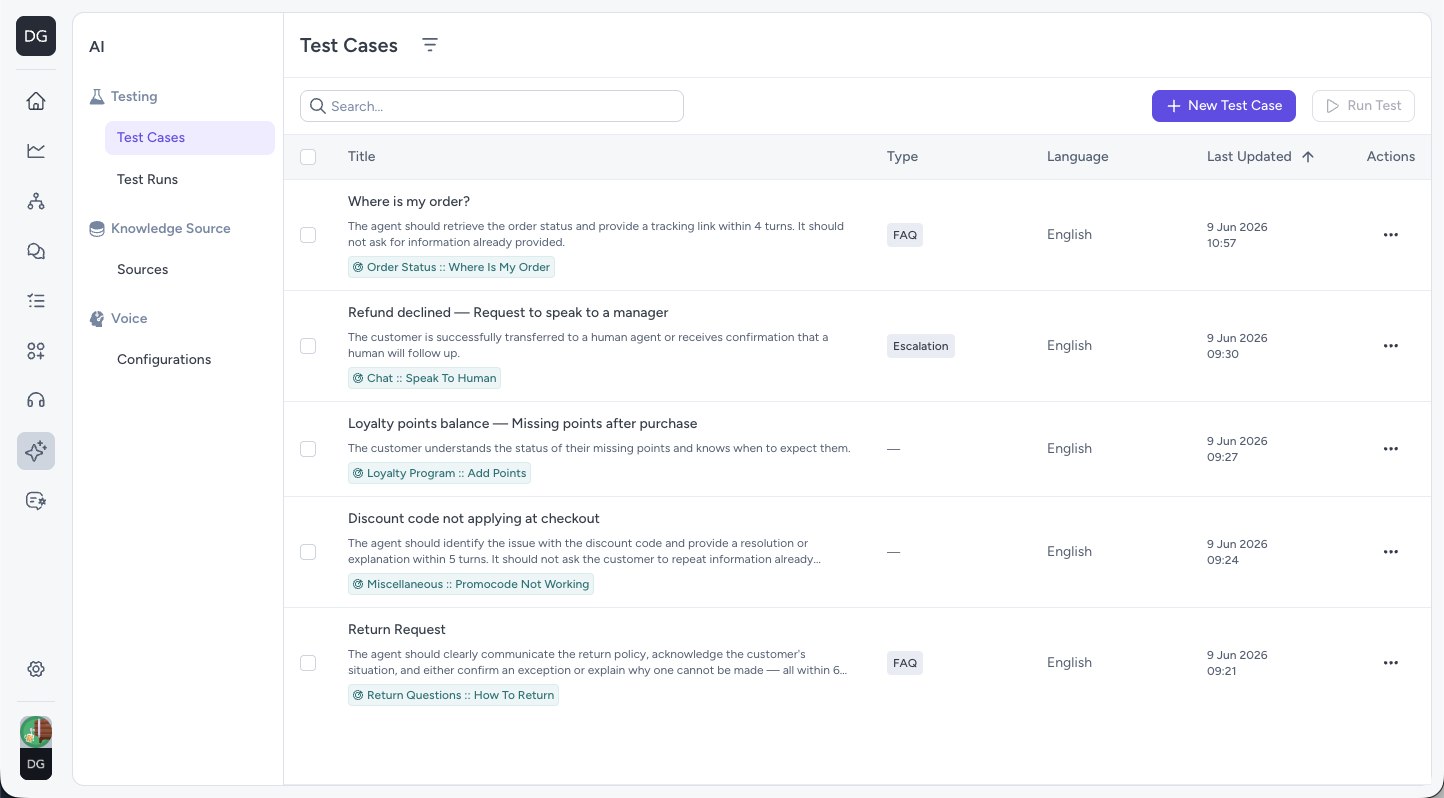Click FAQ badge in Return Request row
Viewport: 1444px width, 798px height.
coord(905,663)
